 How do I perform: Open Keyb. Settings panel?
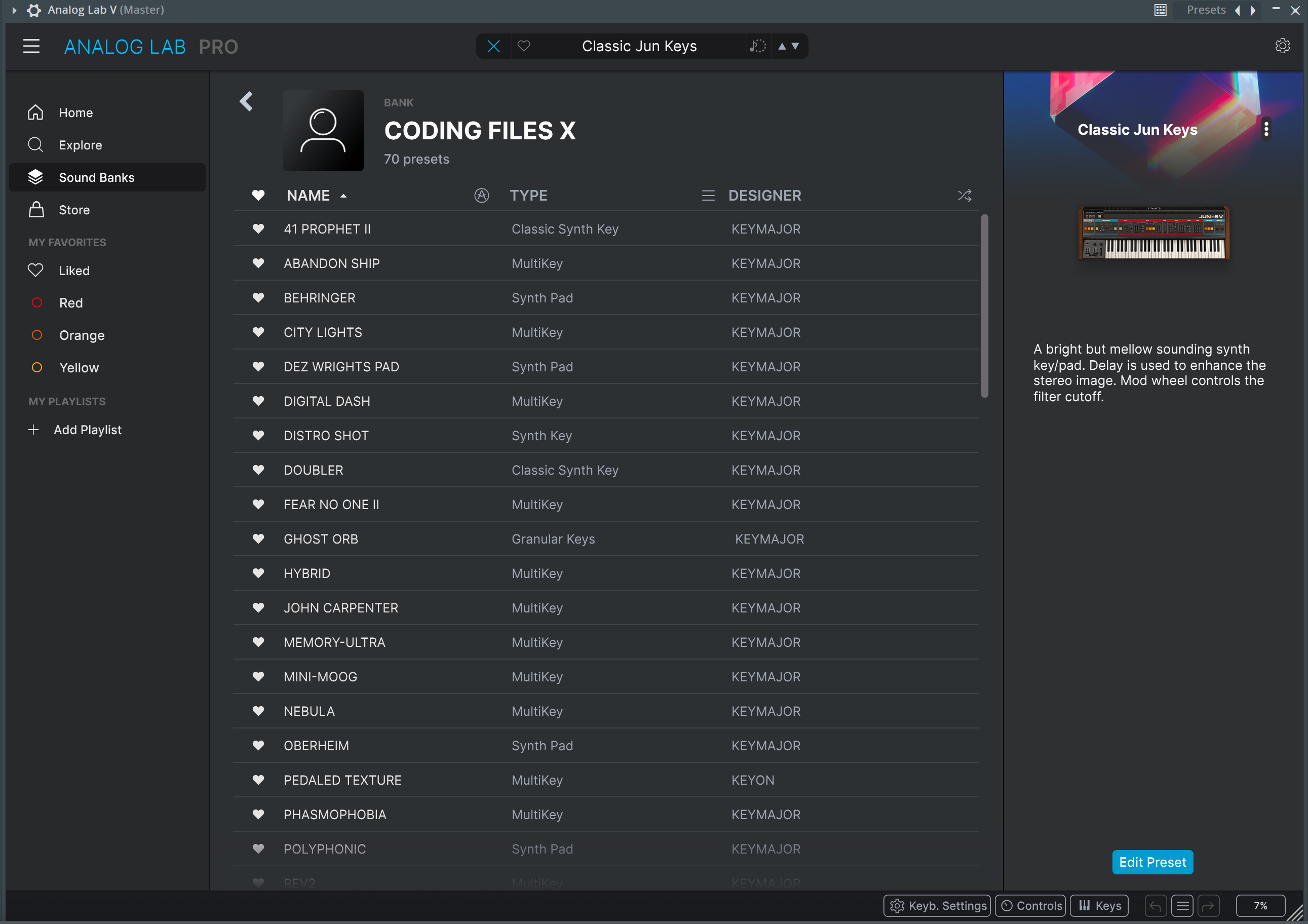click(937, 906)
